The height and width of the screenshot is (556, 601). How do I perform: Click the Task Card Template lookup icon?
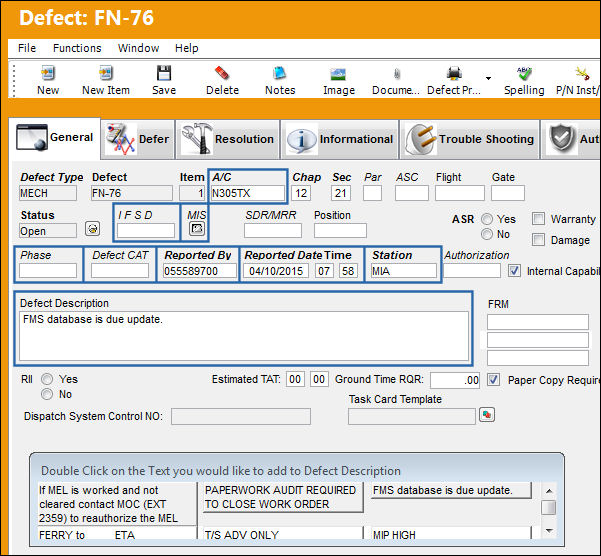tap(487, 415)
